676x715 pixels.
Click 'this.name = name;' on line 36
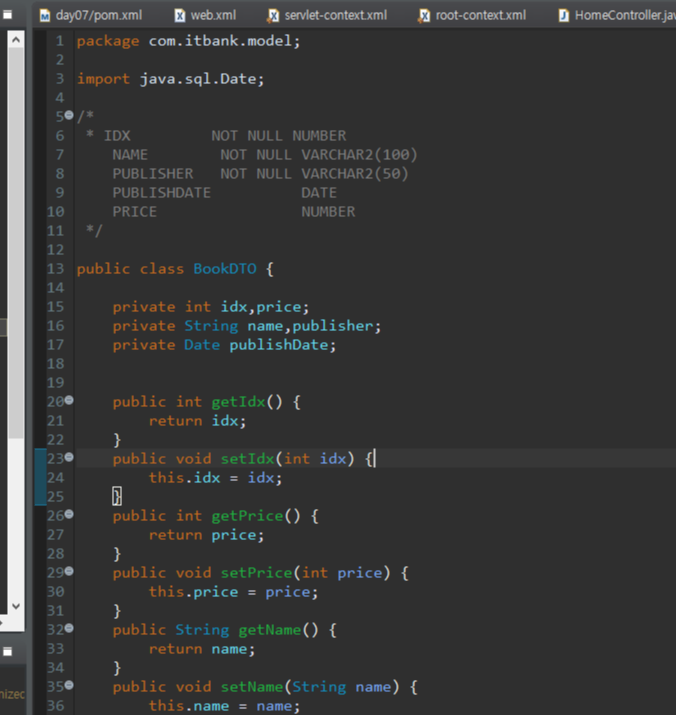click(224, 706)
